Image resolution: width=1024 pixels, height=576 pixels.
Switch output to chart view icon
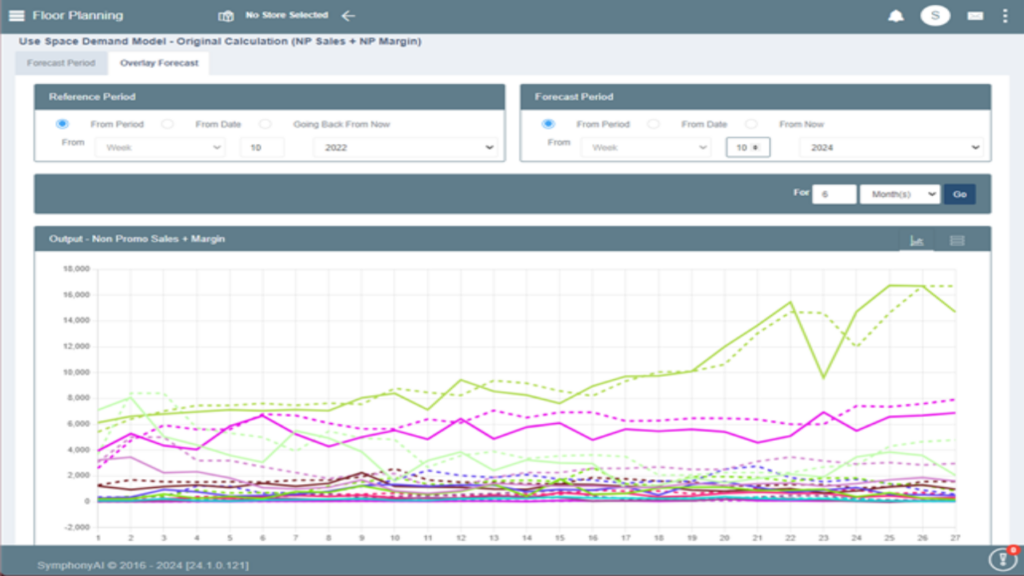[x=916, y=240]
